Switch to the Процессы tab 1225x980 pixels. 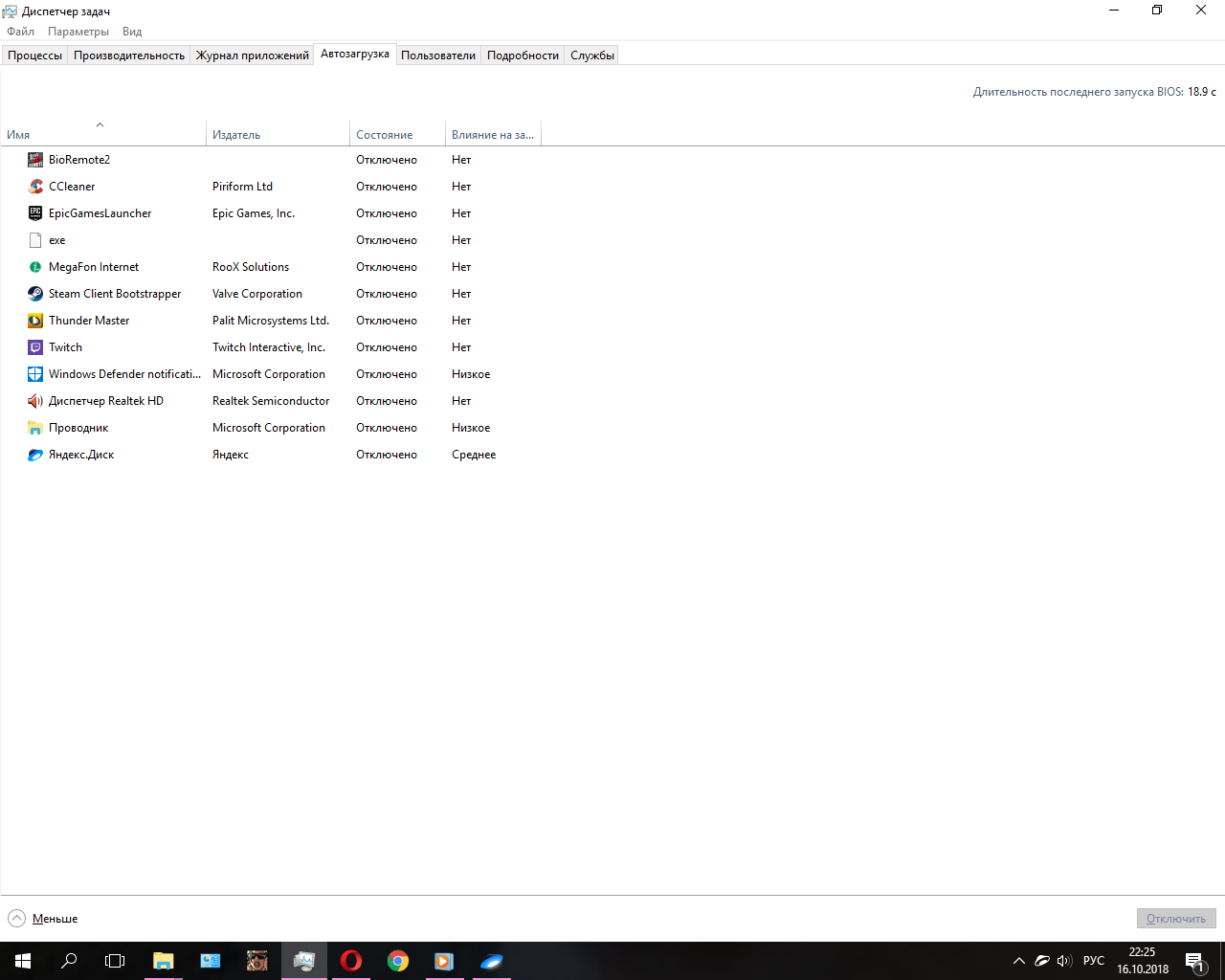[34, 56]
